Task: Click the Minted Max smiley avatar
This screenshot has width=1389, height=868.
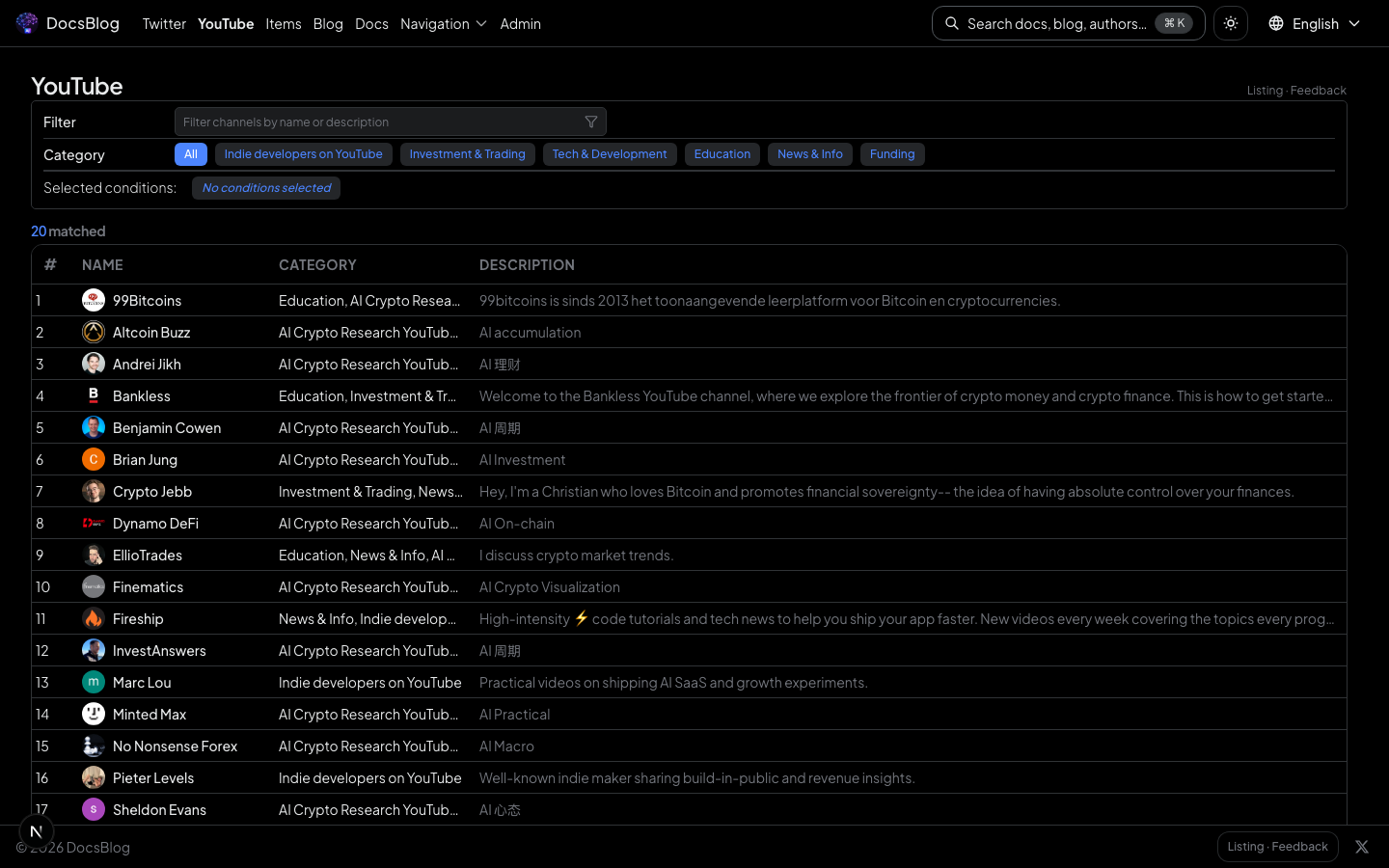Action: pyautogui.click(x=94, y=714)
